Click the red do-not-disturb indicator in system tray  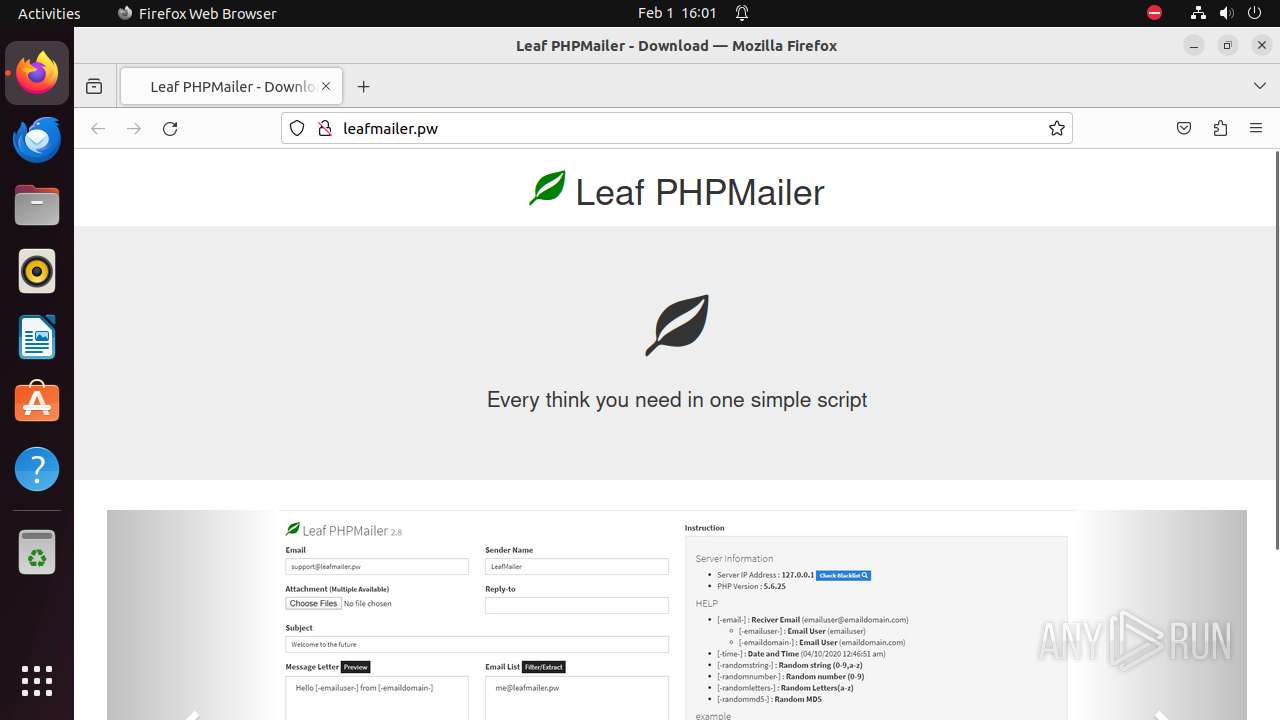pos(1154,13)
